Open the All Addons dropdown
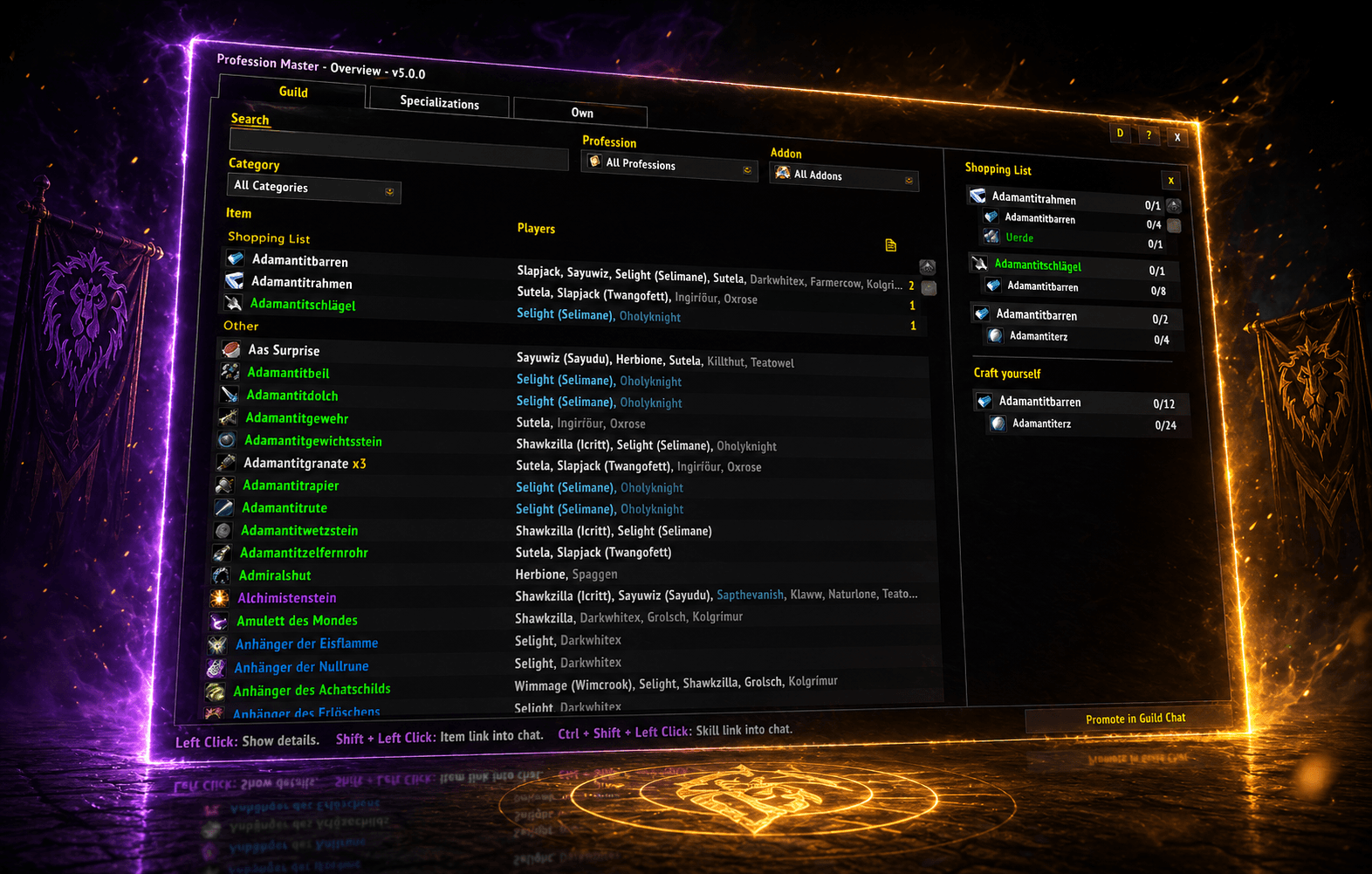This screenshot has height=874, width=1372. (844, 175)
